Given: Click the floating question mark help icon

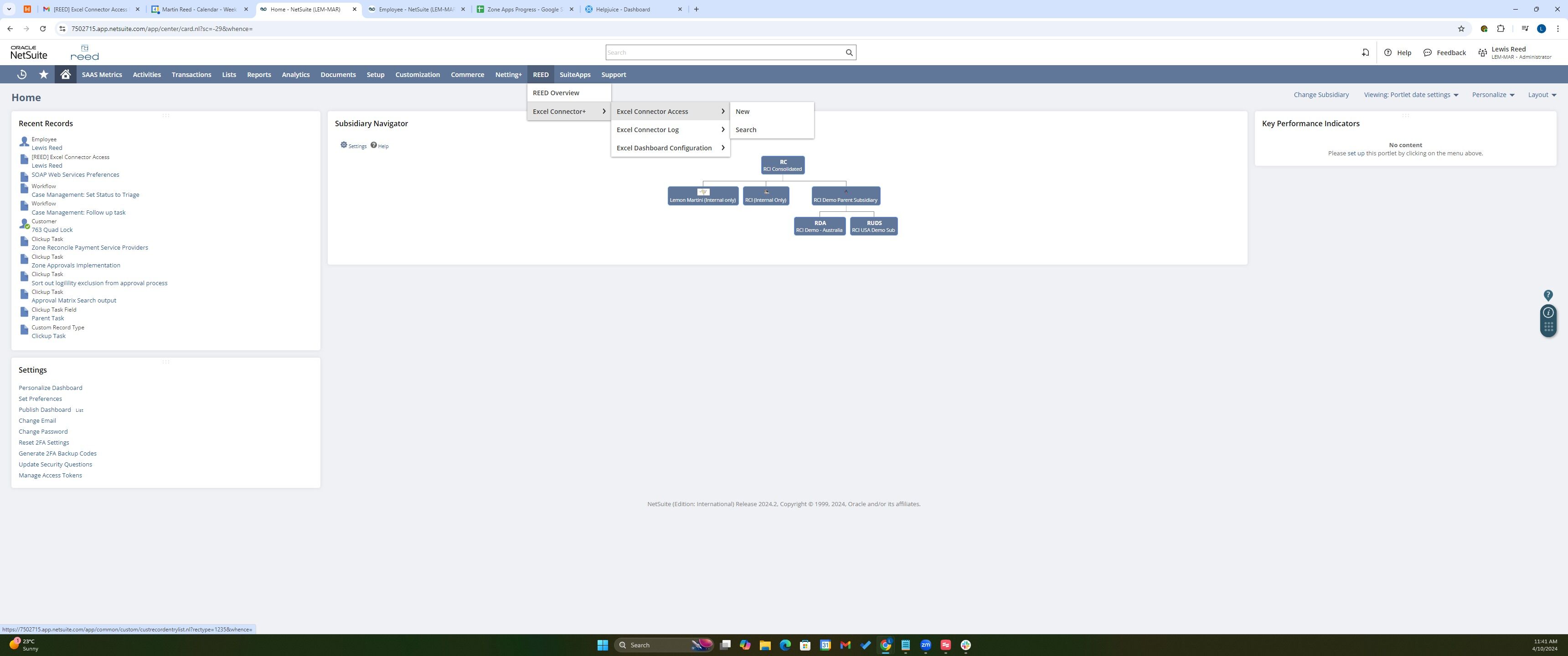Looking at the screenshot, I should (1548, 295).
